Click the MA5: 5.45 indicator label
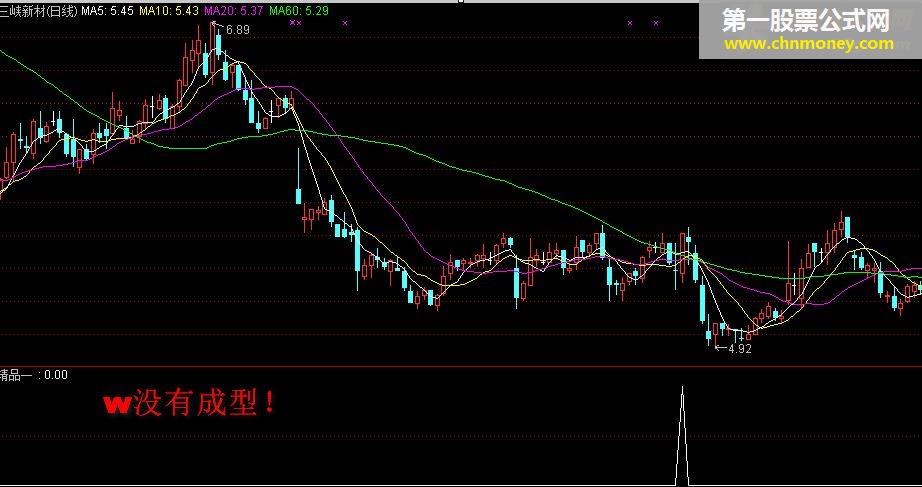The image size is (922, 487). pos(108,11)
